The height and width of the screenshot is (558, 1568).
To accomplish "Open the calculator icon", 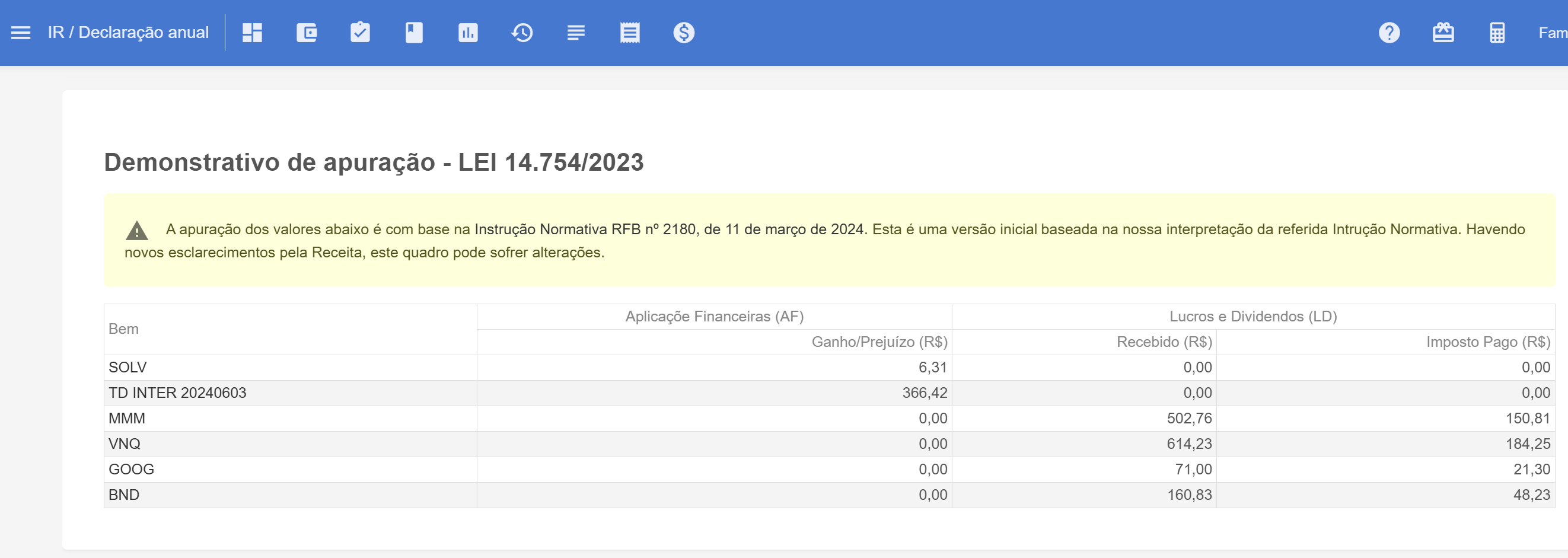I will pyautogui.click(x=1497, y=33).
